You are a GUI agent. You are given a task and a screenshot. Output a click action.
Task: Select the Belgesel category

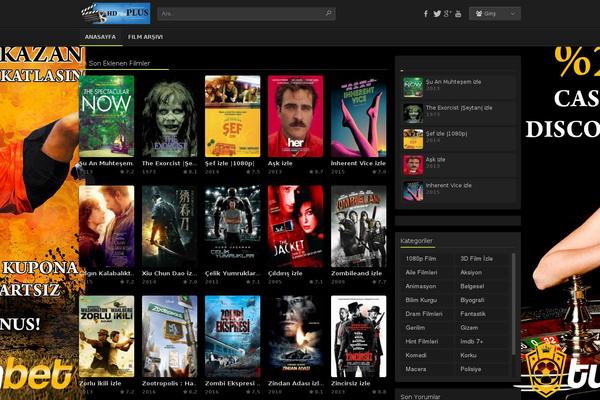coord(472,286)
